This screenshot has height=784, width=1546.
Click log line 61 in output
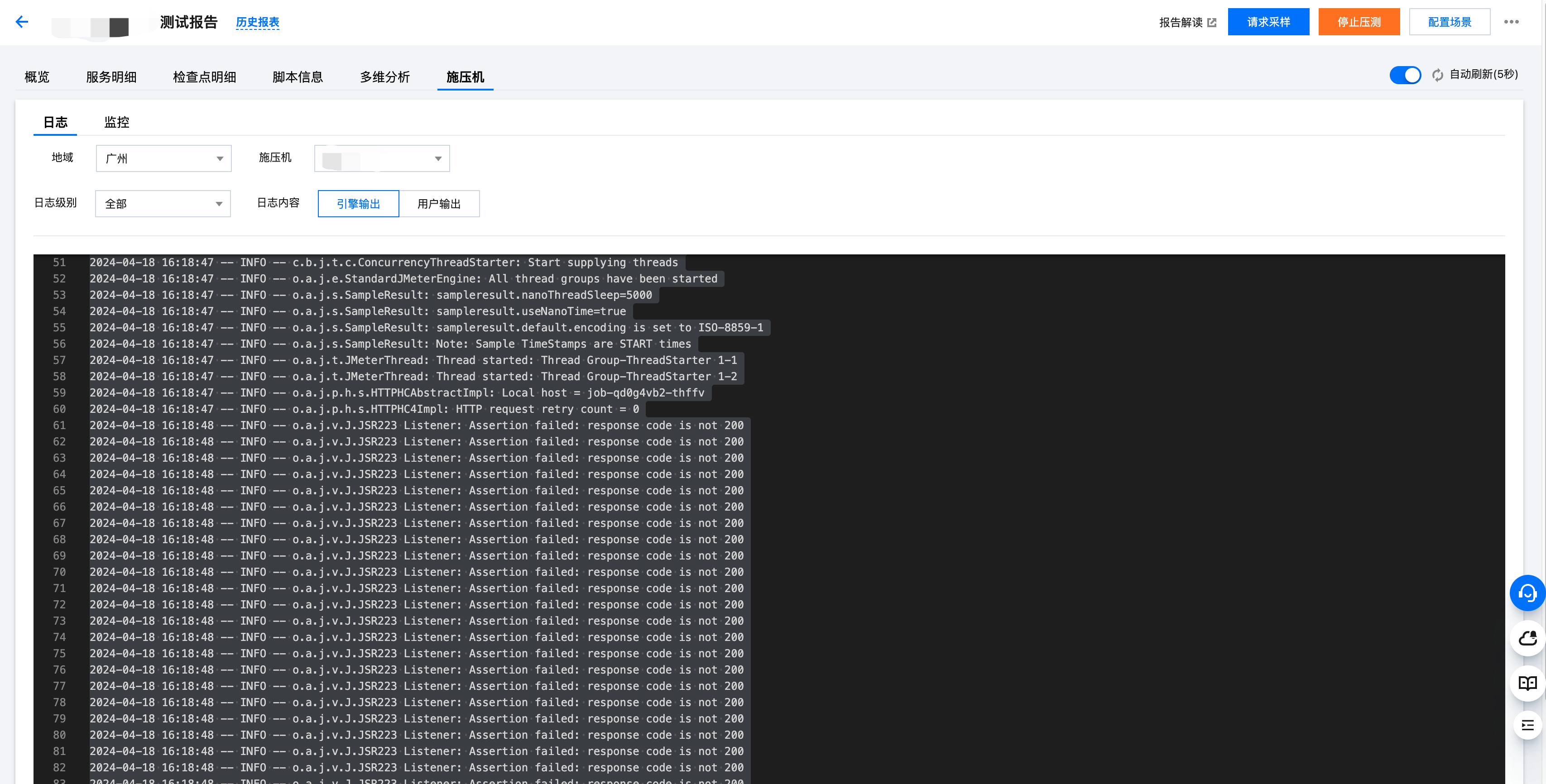click(x=417, y=425)
